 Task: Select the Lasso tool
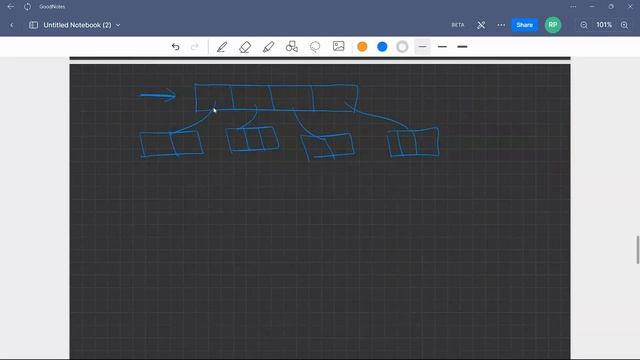(x=315, y=47)
